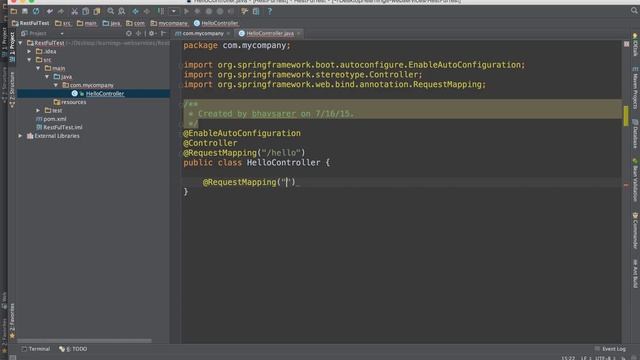
Task: Collapse the main folder arrow
Action: (x=38, y=68)
